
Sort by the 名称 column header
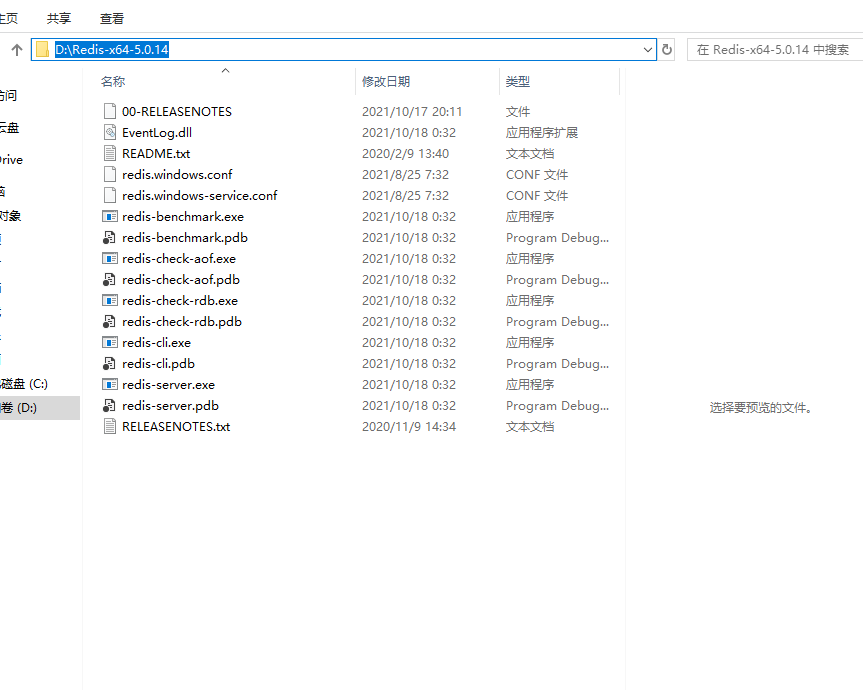113,81
